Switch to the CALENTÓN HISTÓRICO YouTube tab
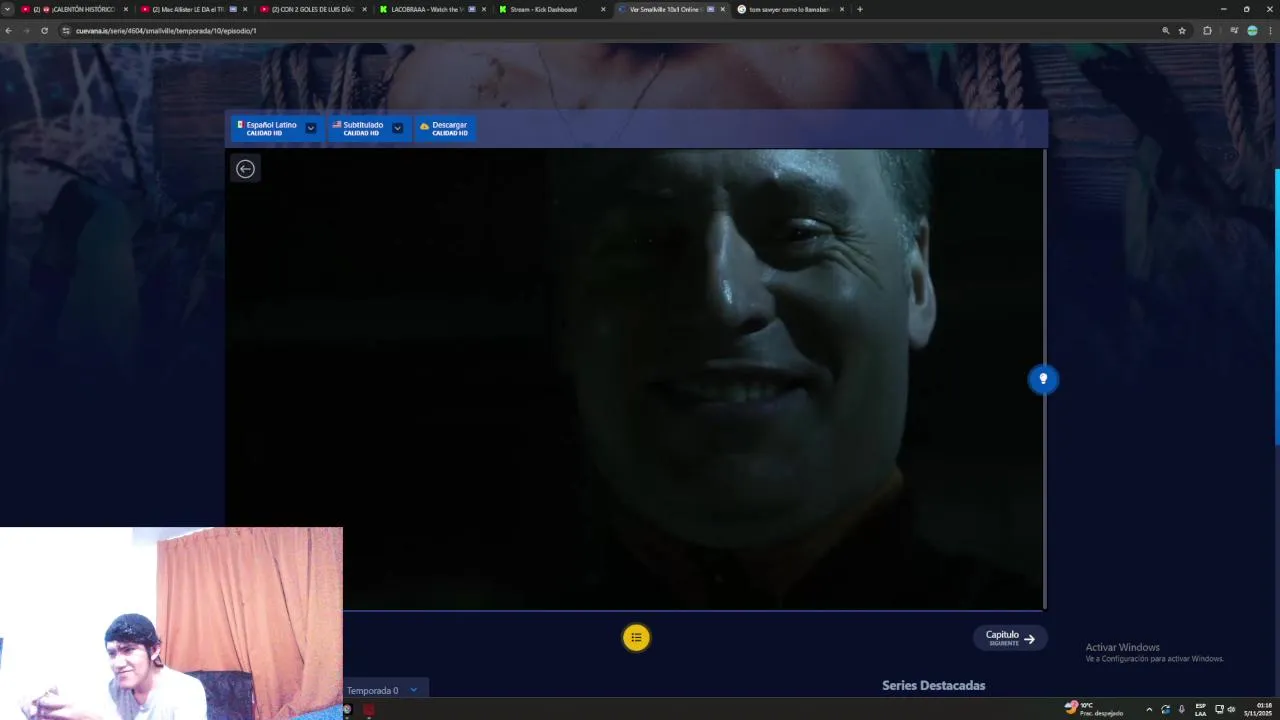Screen dimensions: 1280x720 click(x=73, y=9)
